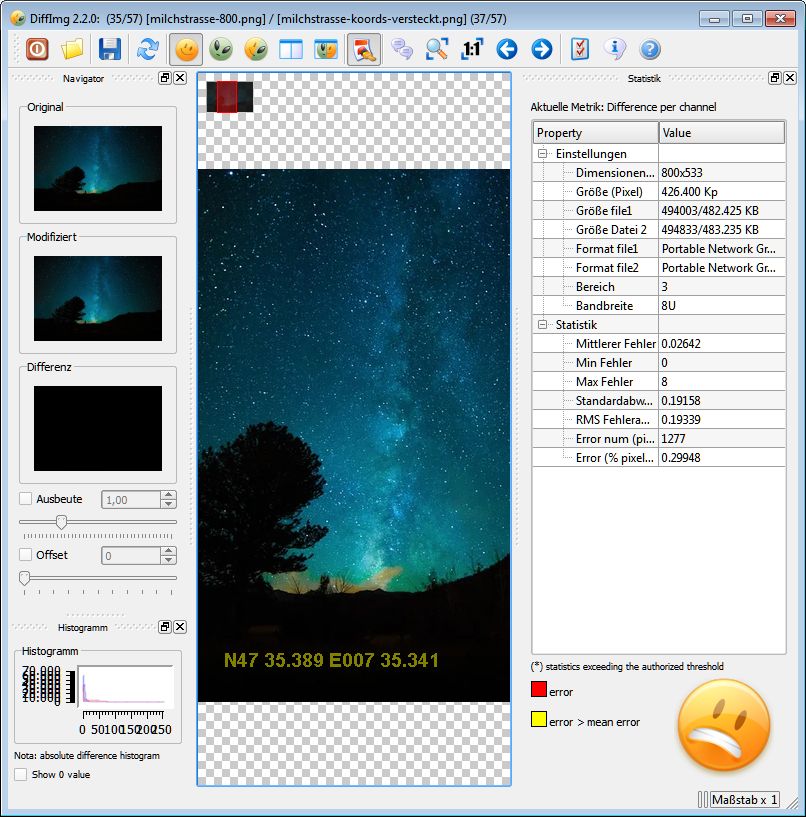Save the difference image using floppy icon

(110, 49)
